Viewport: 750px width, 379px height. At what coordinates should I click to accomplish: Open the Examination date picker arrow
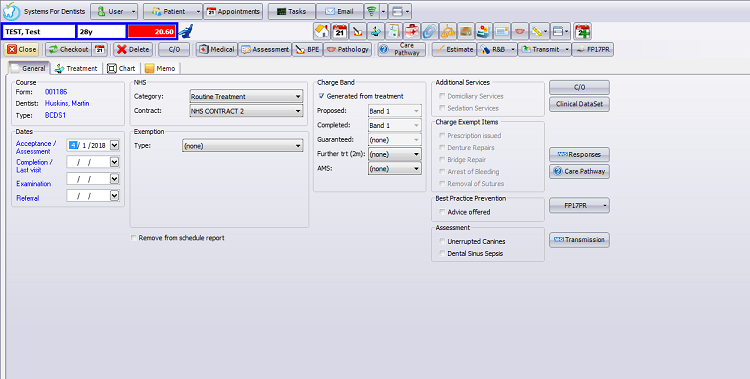[x=114, y=179]
